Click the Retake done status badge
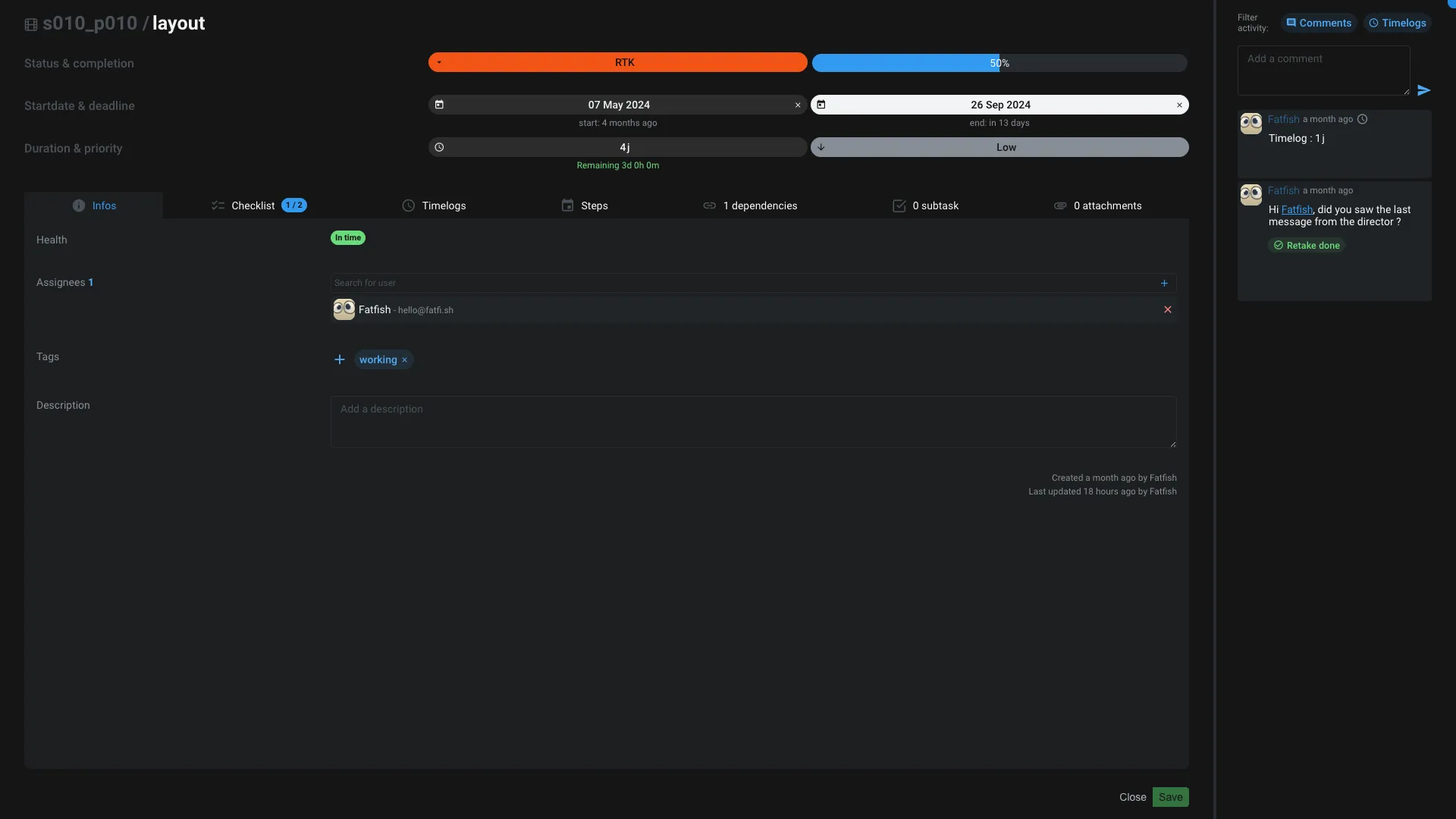This screenshot has height=819, width=1456. (x=1307, y=245)
